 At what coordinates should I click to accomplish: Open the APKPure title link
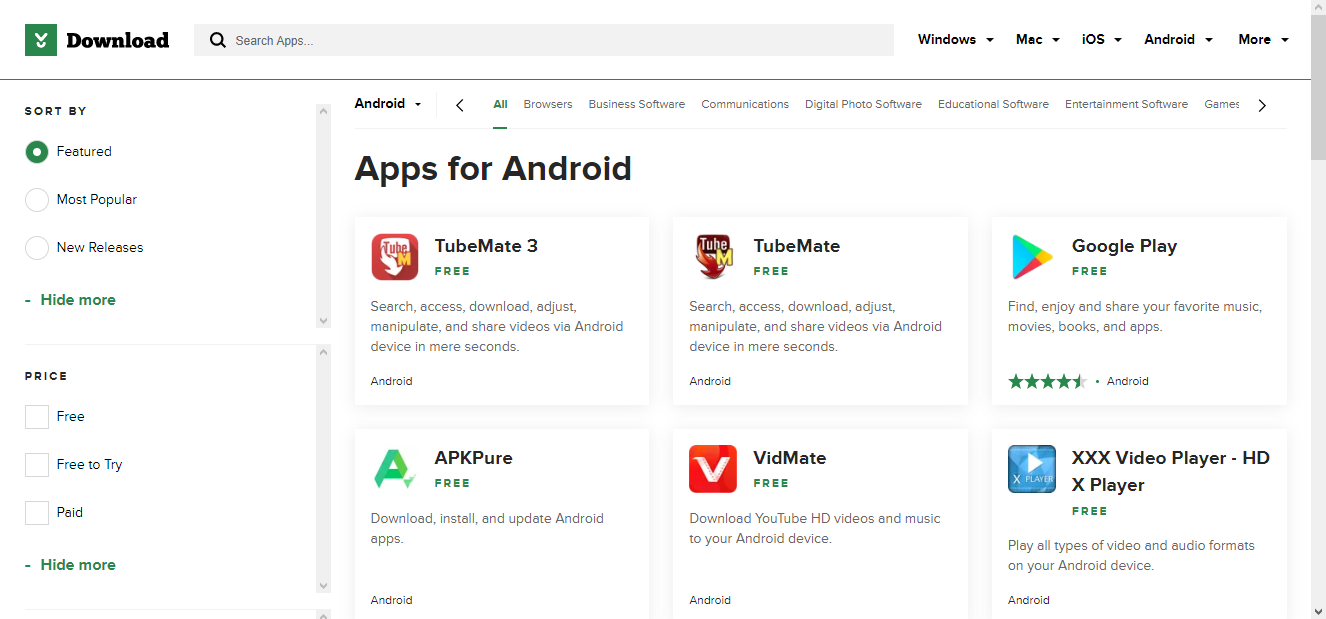(473, 458)
